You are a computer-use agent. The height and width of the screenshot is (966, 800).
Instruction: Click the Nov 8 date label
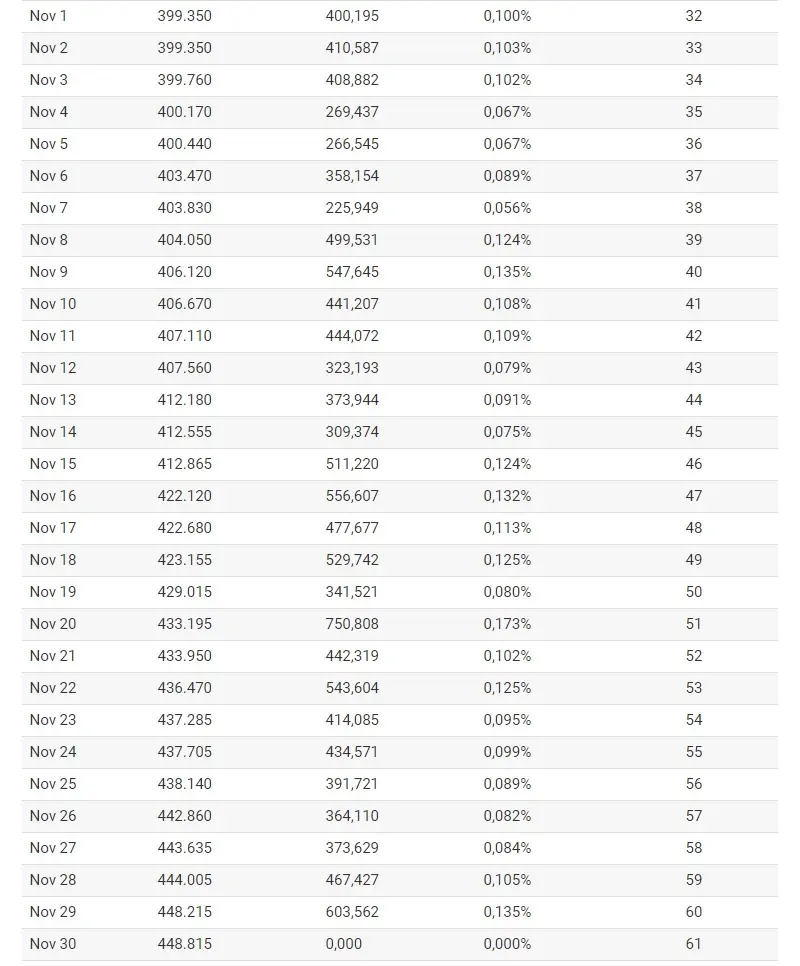point(49,240)
